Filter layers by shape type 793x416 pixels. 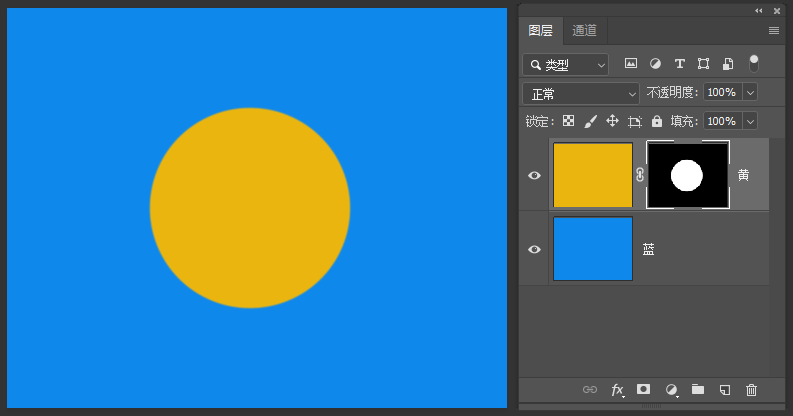point(703,63)
